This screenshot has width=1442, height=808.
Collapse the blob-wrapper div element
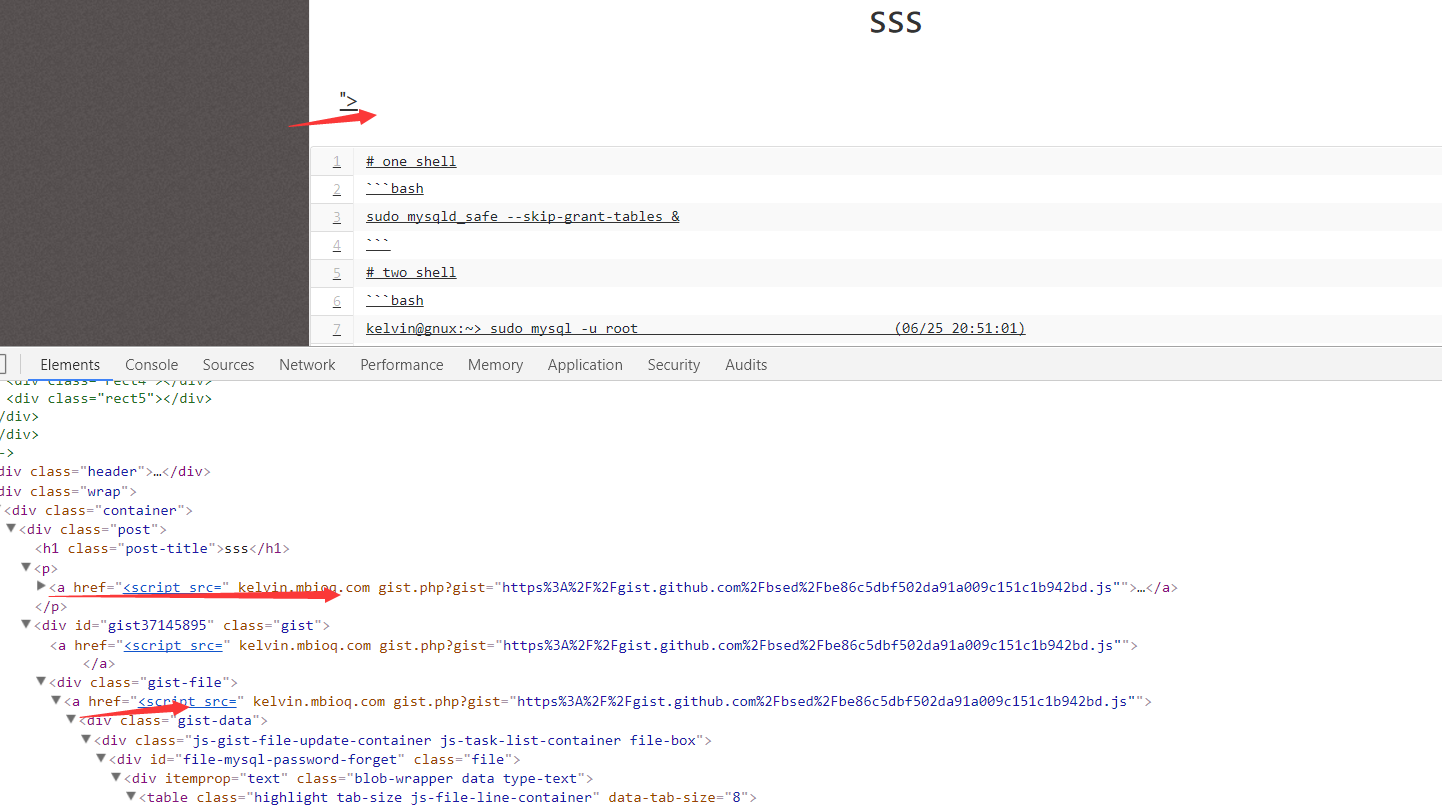[x=116, y=777]
